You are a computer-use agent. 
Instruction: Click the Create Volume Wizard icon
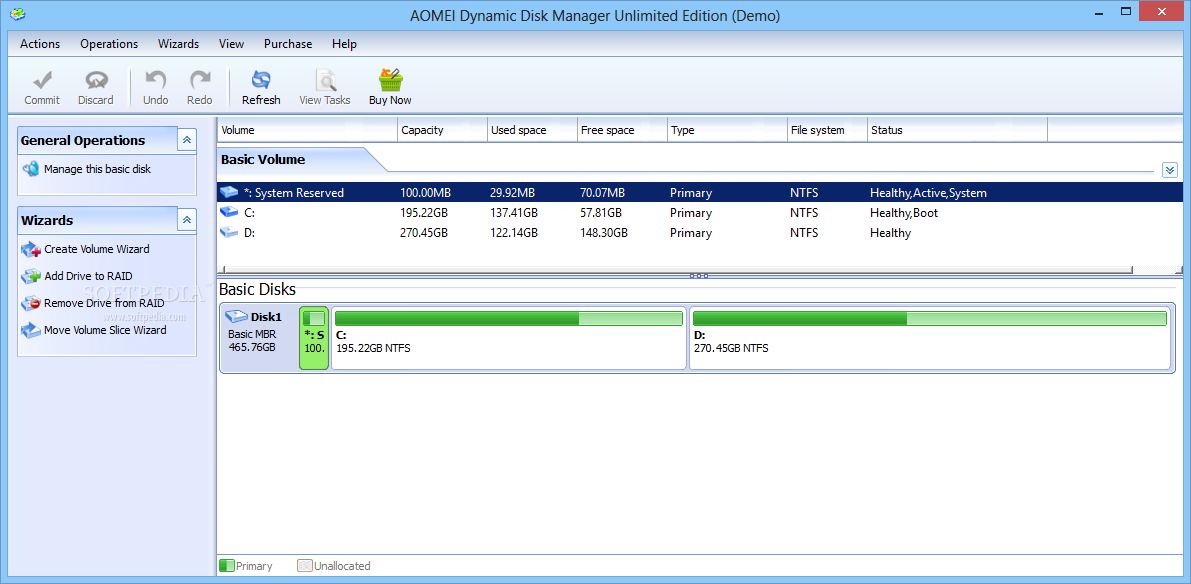click(30, 249)
